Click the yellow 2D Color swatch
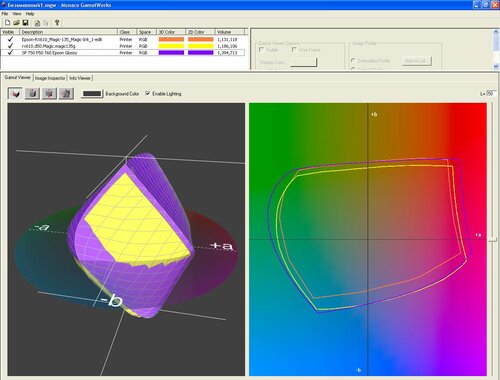Viewport: 500px width, 380px height. click(x=201, y=46)
